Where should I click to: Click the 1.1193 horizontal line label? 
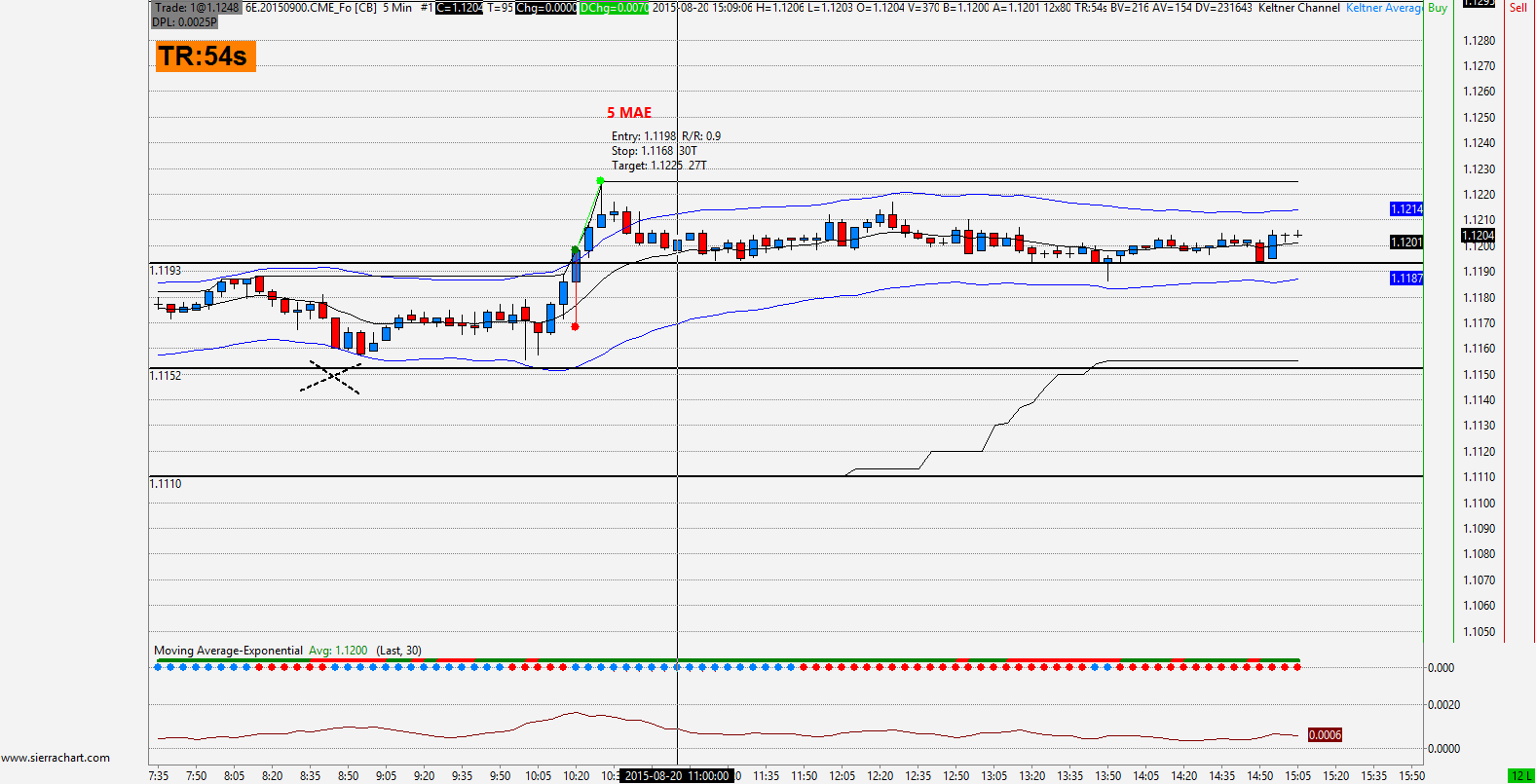coord(166,271)
